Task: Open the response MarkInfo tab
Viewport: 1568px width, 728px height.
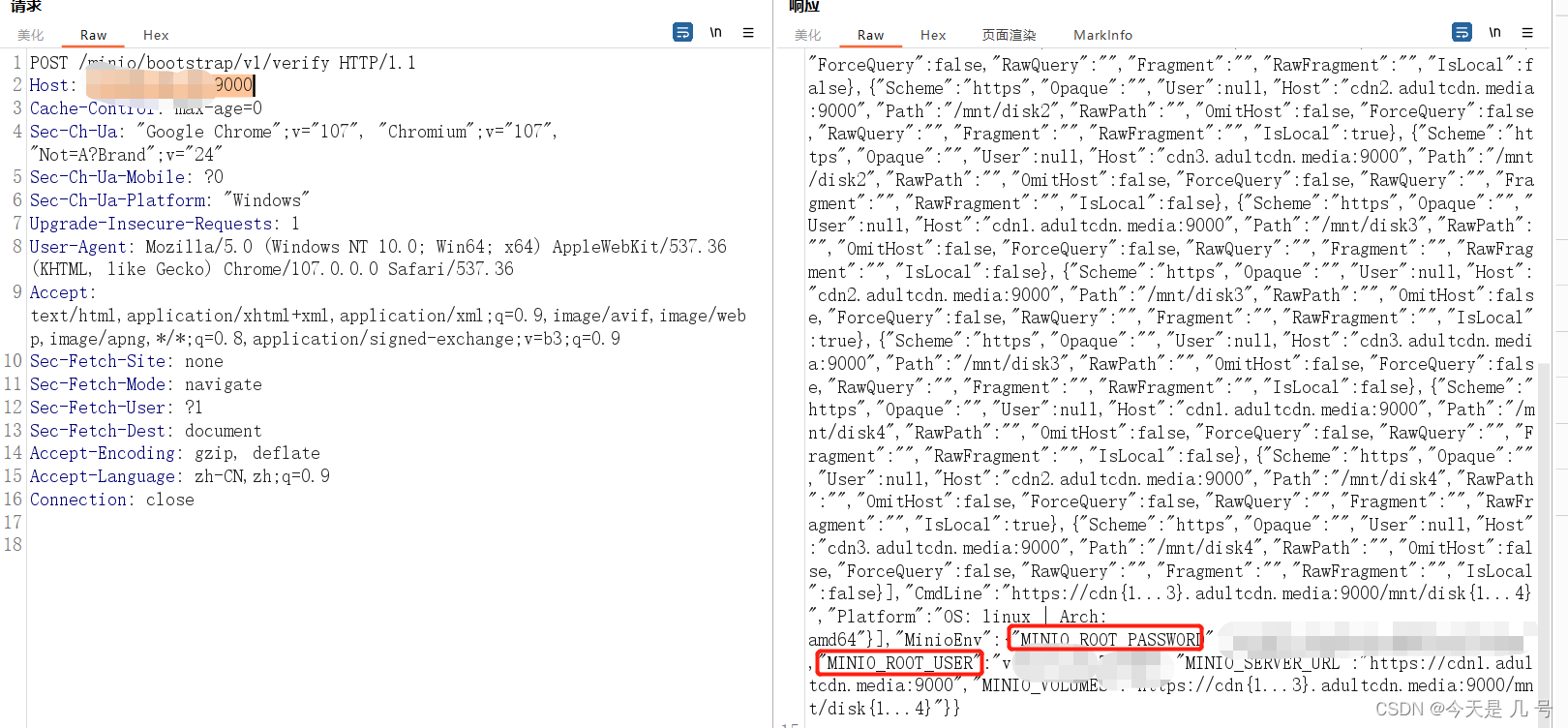Action: tap(1102, 35)
